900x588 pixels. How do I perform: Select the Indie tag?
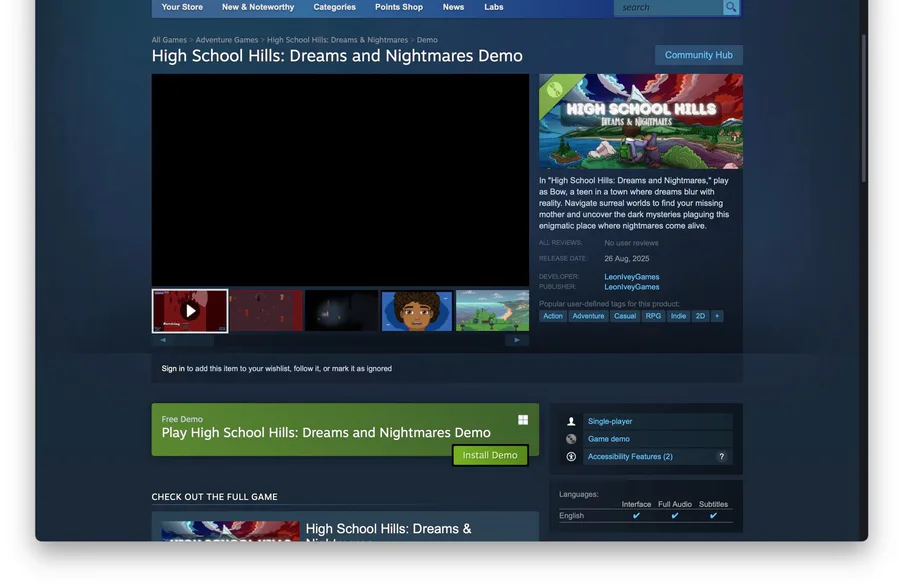point(678,316)
